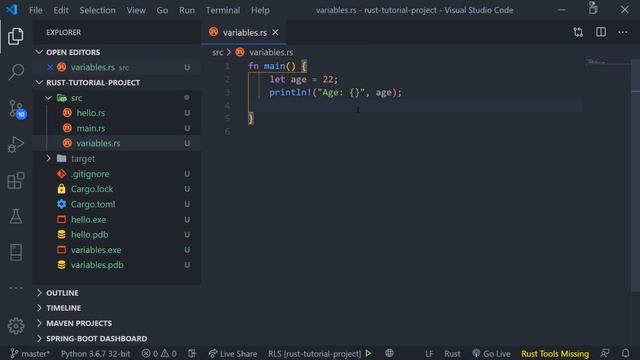This screenshot has width=640, height=360.
Task: Click the editor vertical scrollbar
Action: 636,176
